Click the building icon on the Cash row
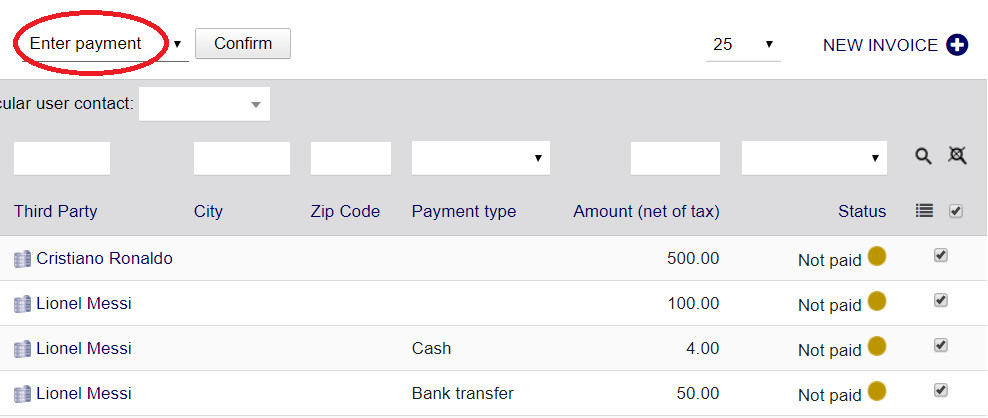This screenshot has height=418, width=988. point(23,349)
